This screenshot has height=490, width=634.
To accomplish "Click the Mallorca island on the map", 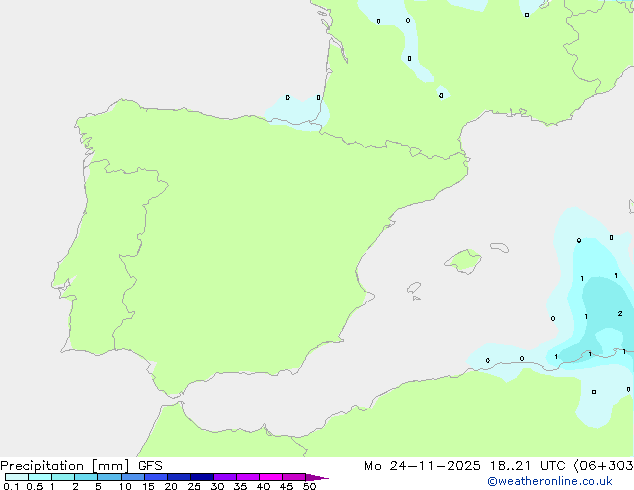I will [462, 262].
